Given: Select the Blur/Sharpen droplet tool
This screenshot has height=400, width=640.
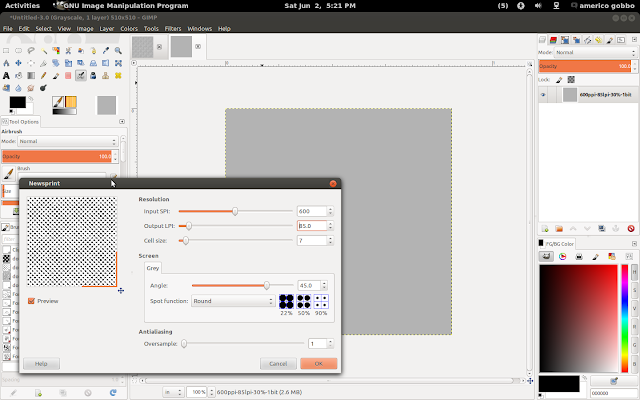Looking at the screenshot, I should pos(18,88).
